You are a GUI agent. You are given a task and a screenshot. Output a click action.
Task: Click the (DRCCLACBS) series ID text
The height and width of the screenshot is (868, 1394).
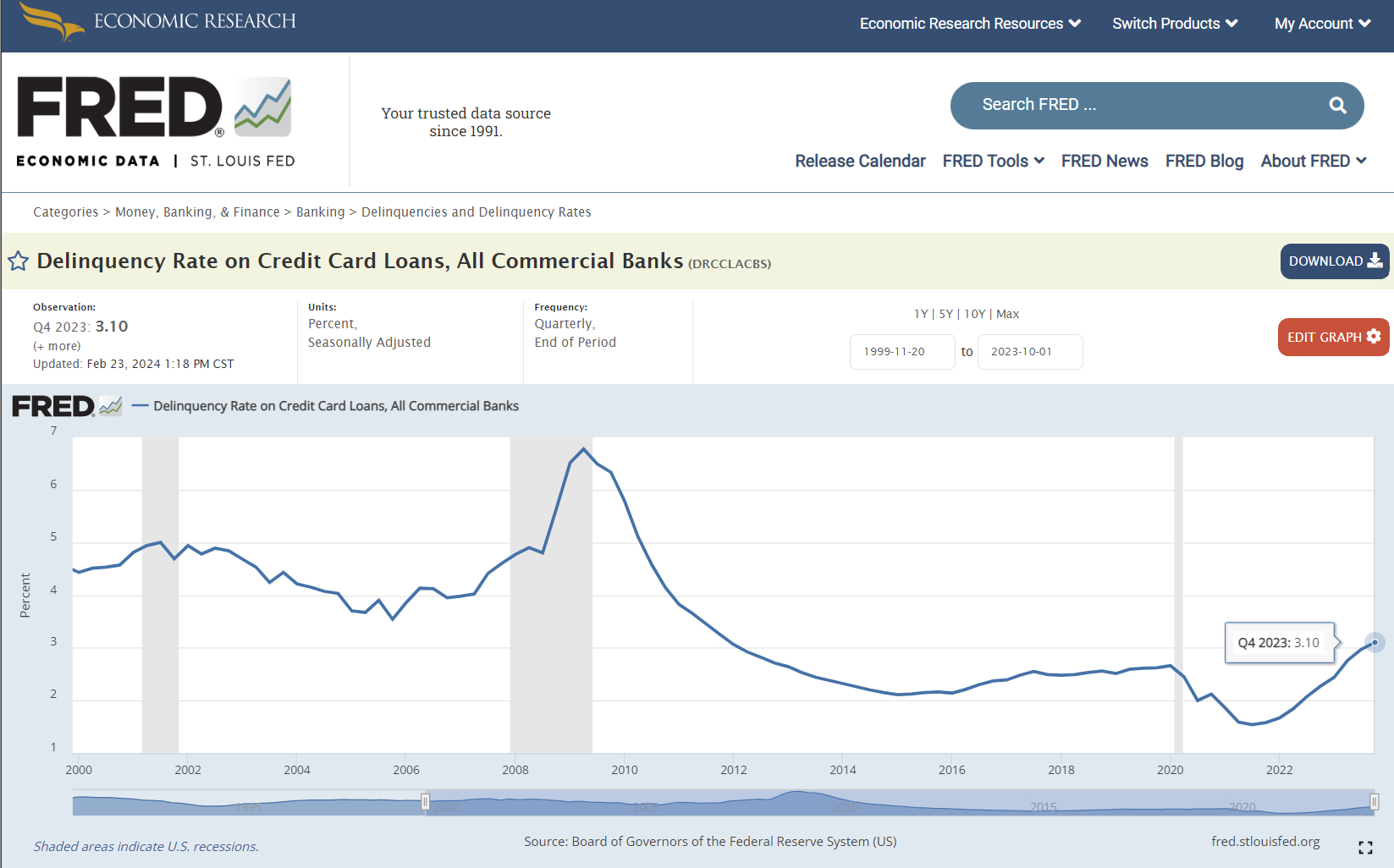coord(730,264)
